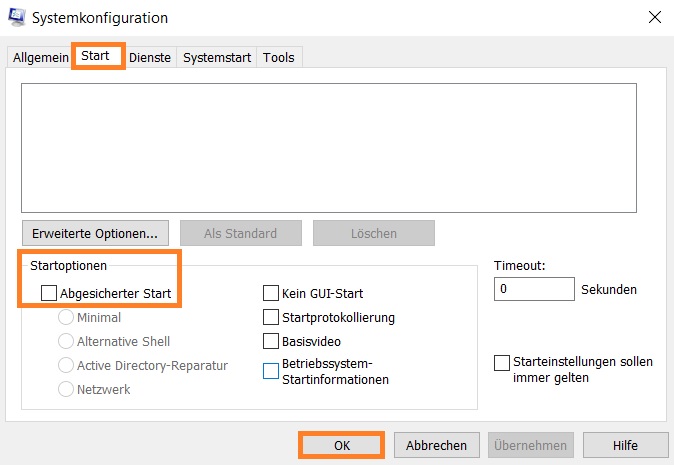Confirm with the OK button

(341, 445)
